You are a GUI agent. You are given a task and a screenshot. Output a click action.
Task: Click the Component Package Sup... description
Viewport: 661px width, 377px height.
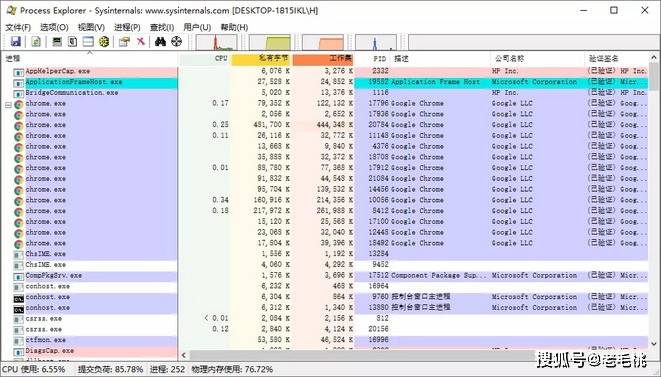click(438, 276)
